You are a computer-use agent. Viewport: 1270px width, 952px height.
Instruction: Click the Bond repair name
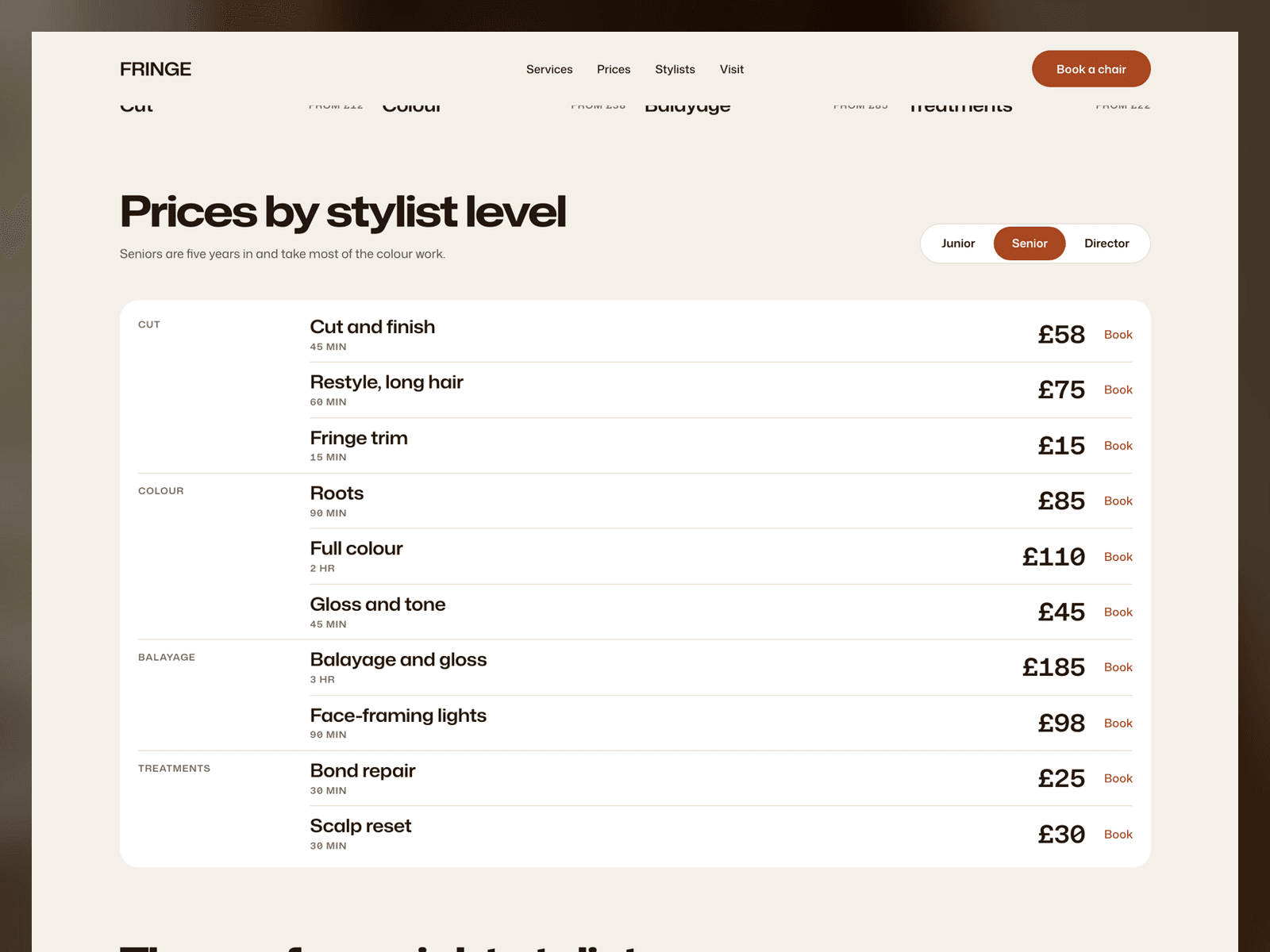pos(363,771)
